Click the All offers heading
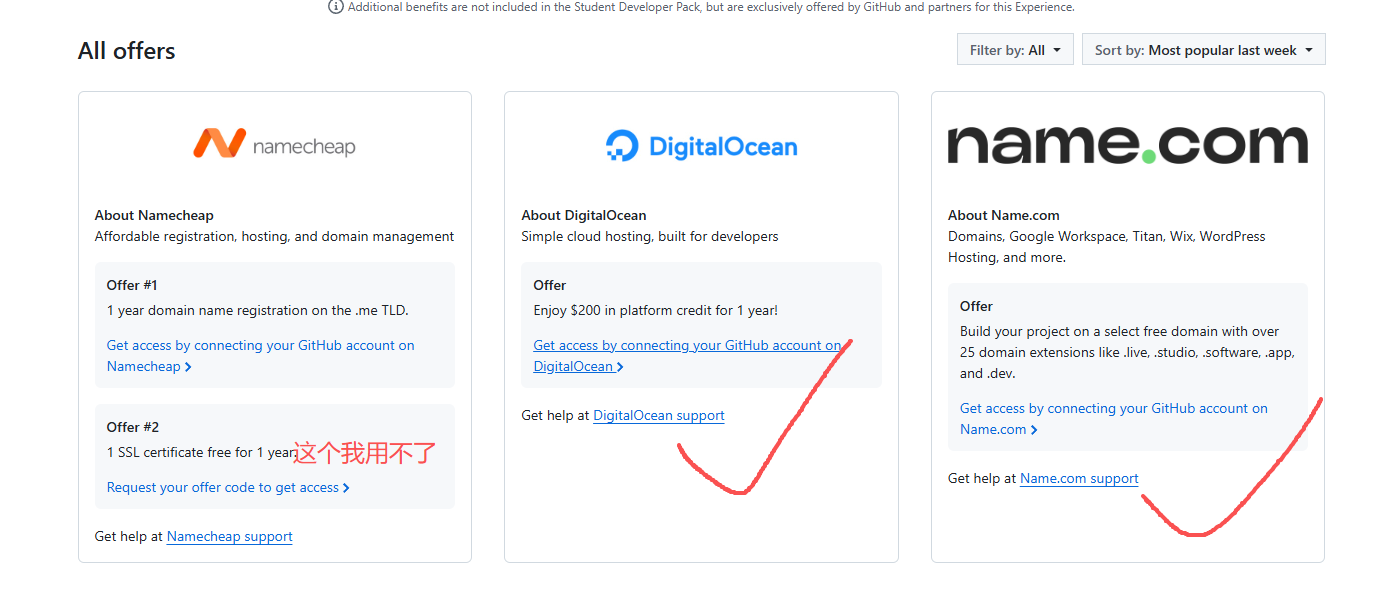Screen dimensions: 1394x591 coord(127,51)
